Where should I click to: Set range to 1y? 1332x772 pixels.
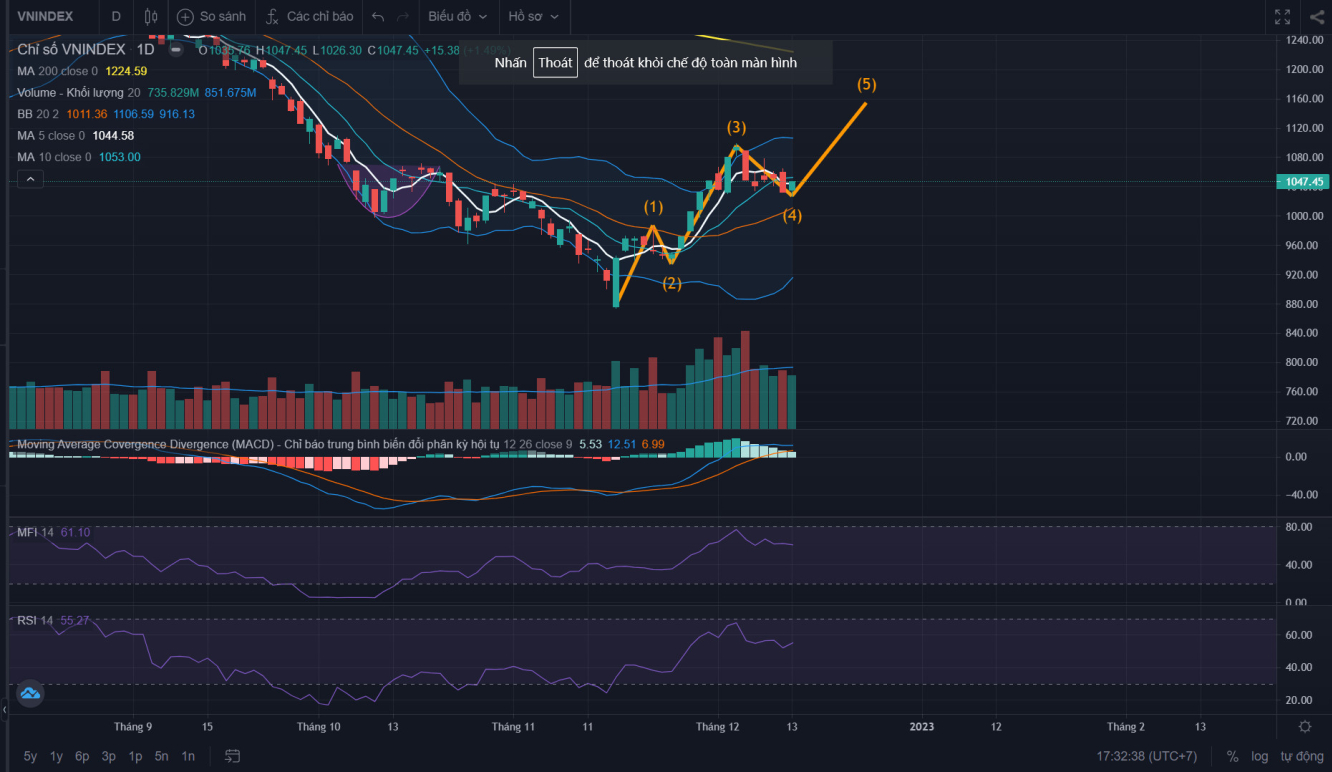point(56,756)
